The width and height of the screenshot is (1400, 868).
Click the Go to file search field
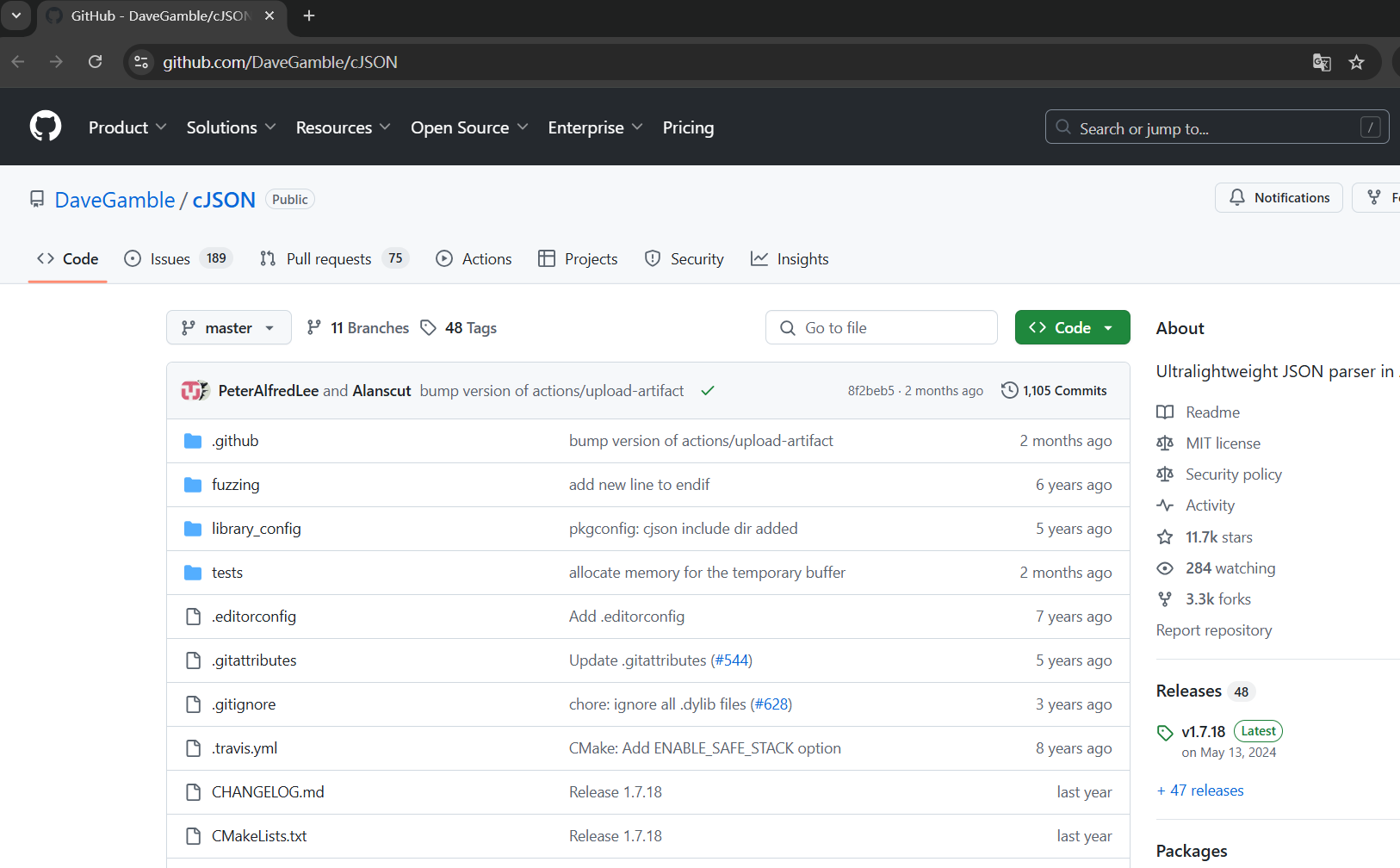[x=882, y=327]
